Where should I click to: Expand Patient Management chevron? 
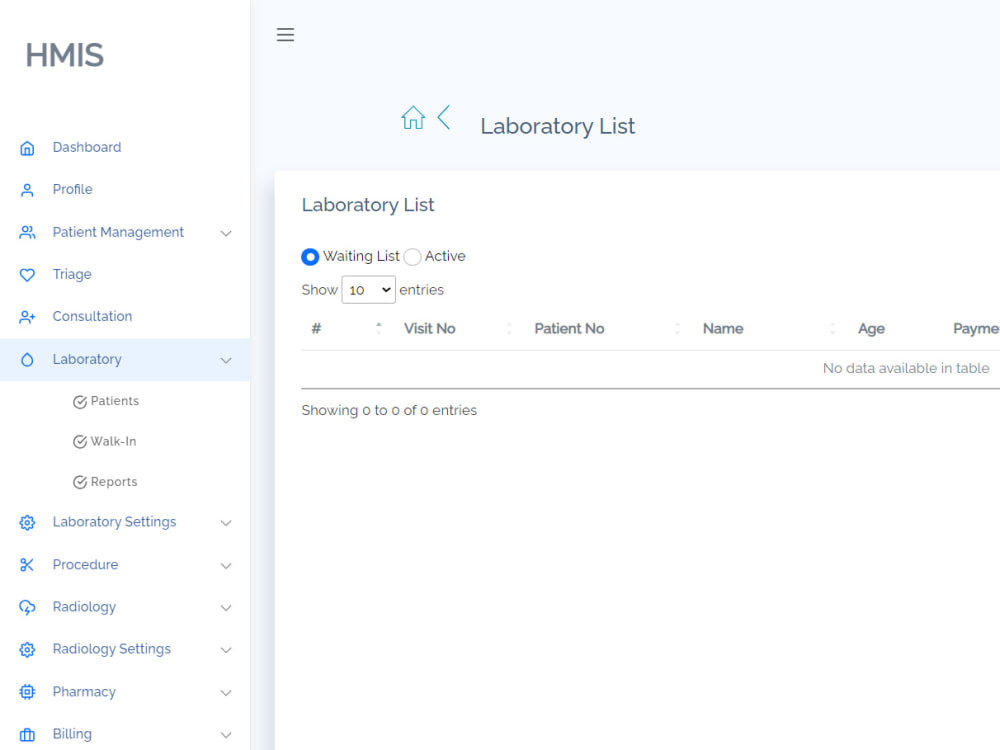(x=226, y=233)
